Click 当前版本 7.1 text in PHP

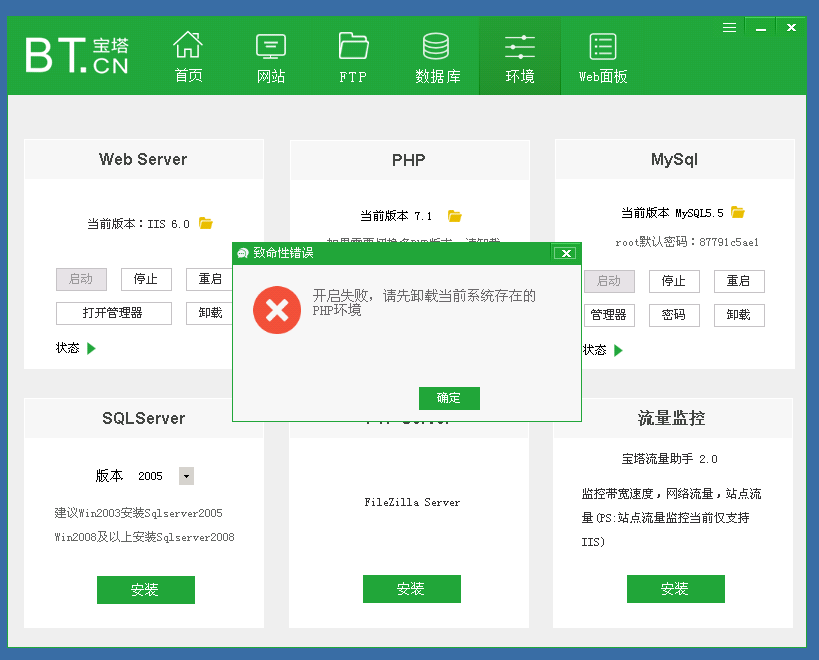[x=396, y=216]
